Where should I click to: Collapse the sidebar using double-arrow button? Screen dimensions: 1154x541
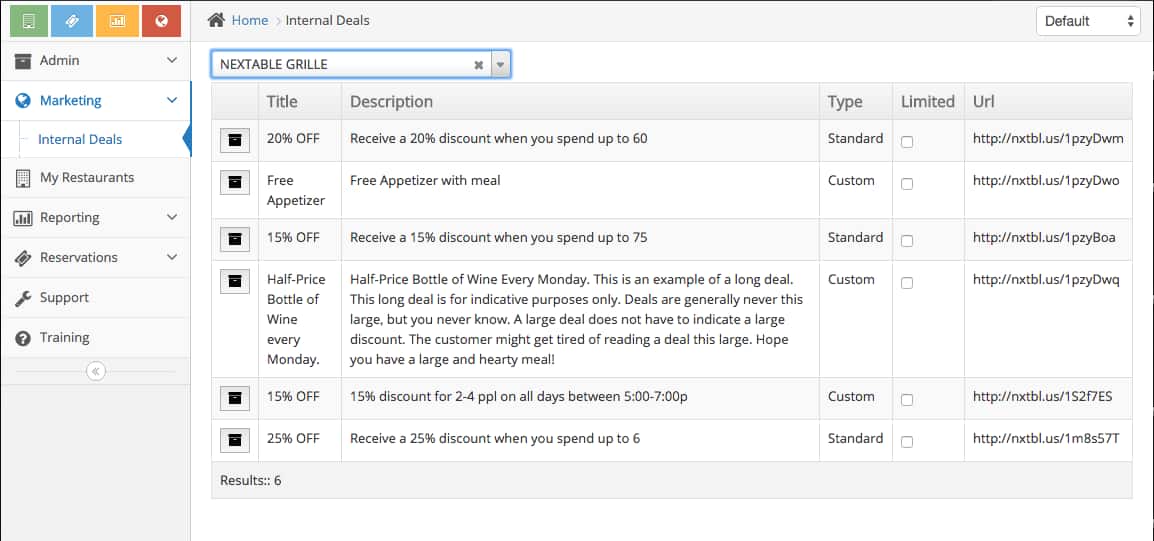[95, 371]
